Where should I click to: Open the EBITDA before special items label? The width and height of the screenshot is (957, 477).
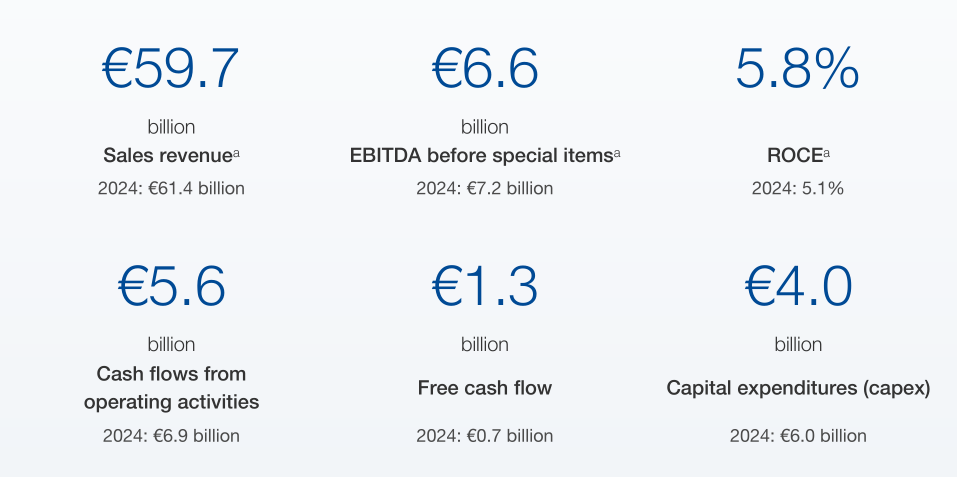point(481,156)
